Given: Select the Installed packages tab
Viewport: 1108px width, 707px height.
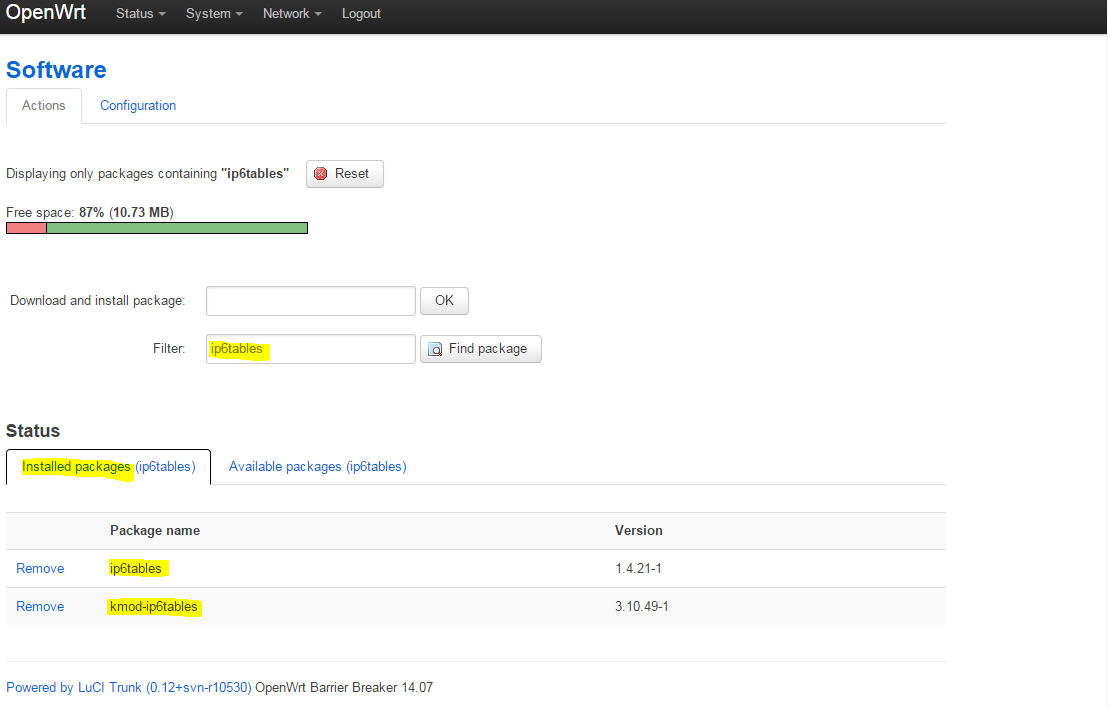Looking at the screenshot, I should pos(108,467).
